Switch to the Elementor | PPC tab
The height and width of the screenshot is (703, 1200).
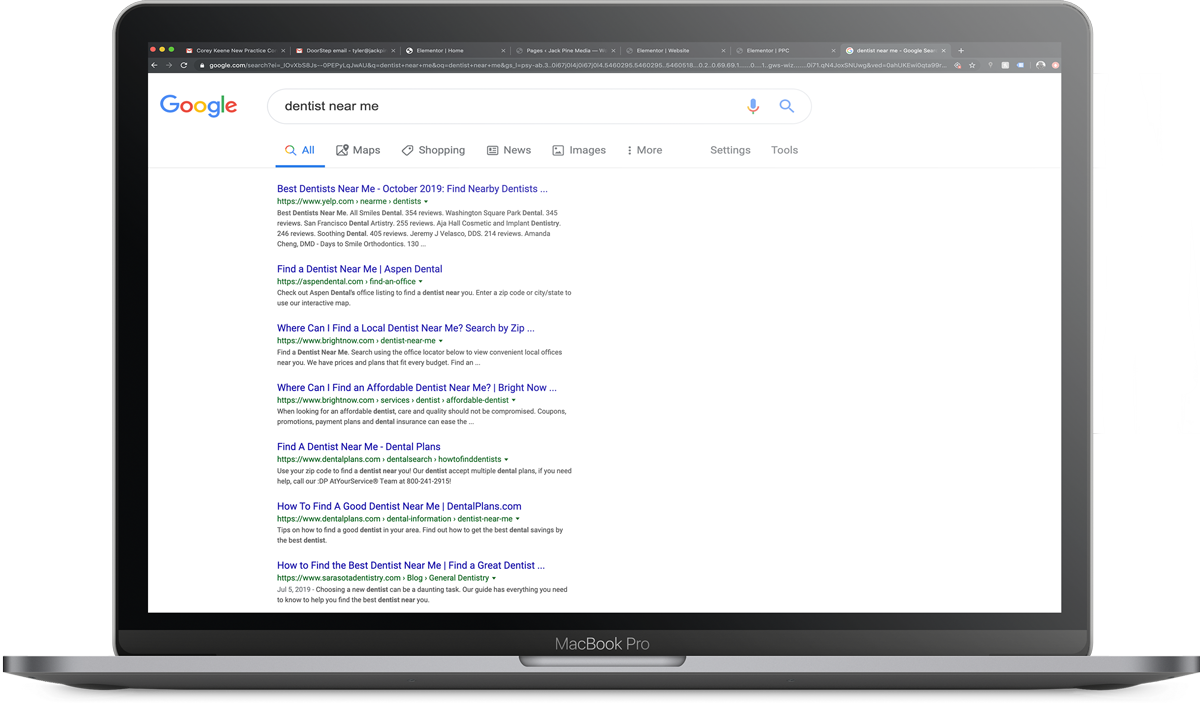[784, 50]
